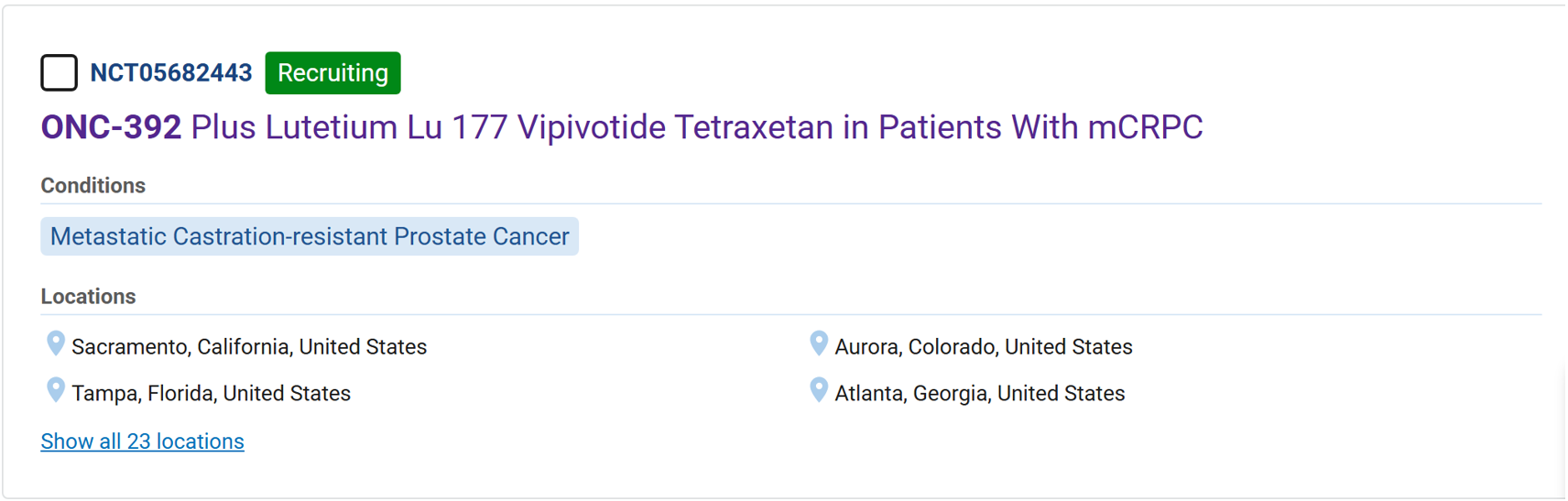Click the map pin icon beside Tampa
This screenshot has height=501, width=1568.
tap(56, 390)
